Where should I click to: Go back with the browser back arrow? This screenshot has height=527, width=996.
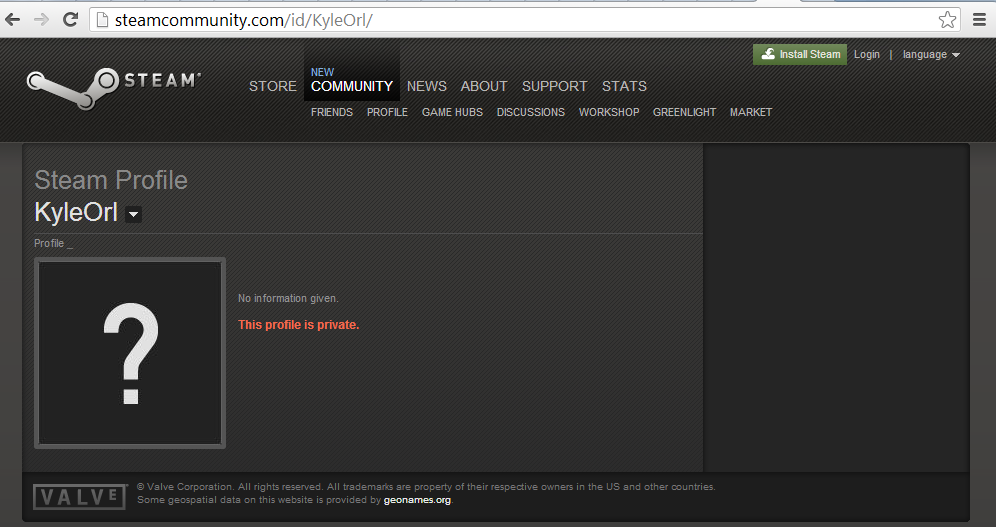(12, 20)
